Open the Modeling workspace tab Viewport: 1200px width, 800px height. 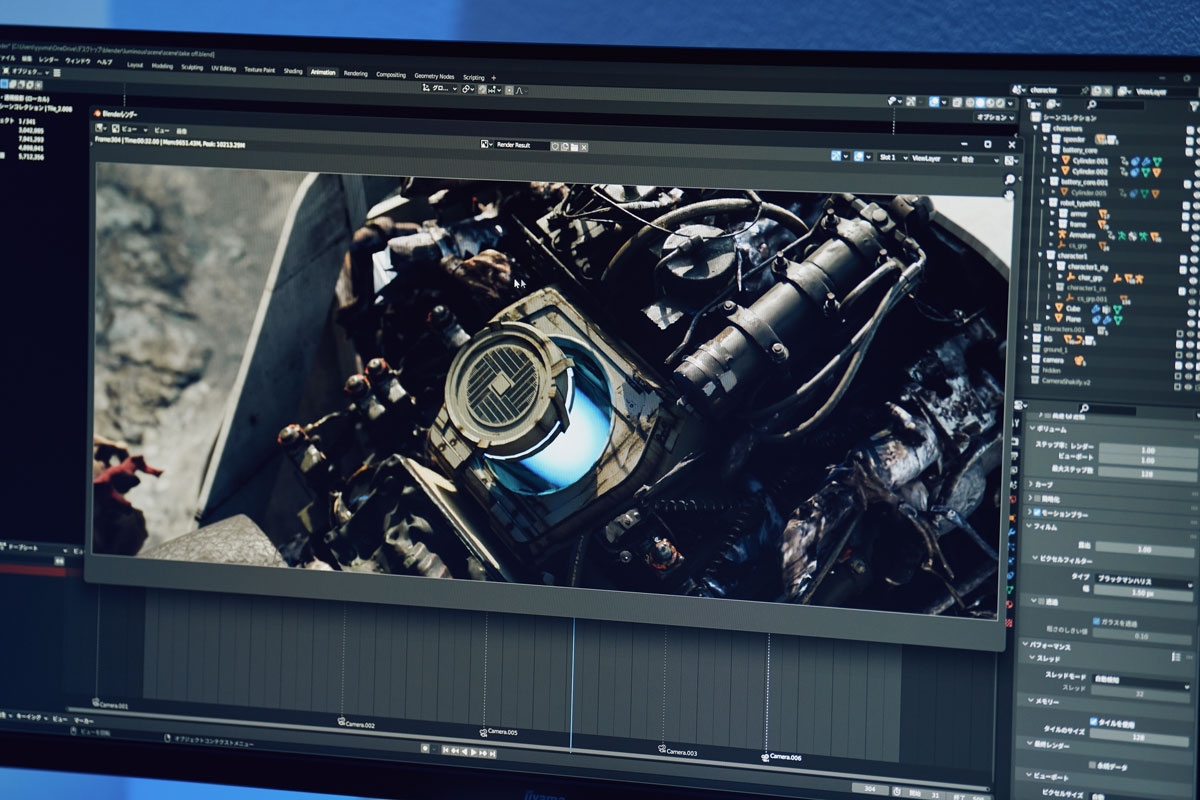point(162,67)
